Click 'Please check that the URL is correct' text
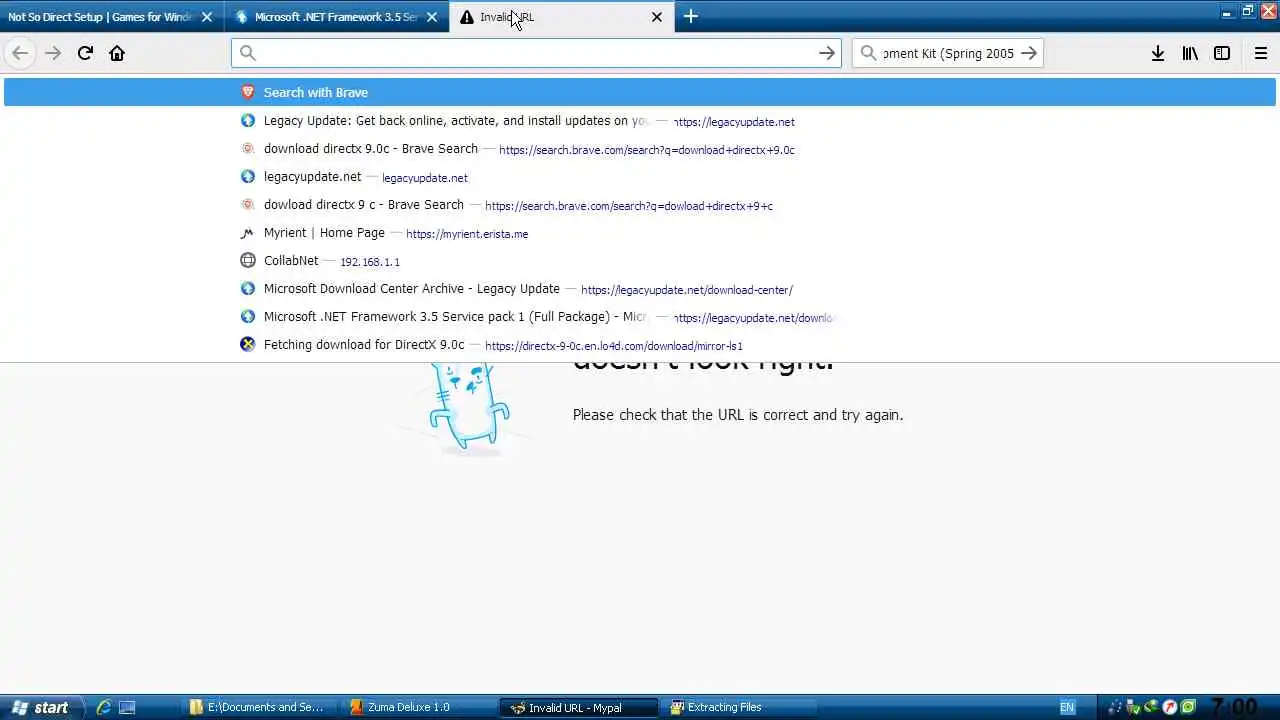The width and height of the screenshot is (1280, 720). [738, 415]
